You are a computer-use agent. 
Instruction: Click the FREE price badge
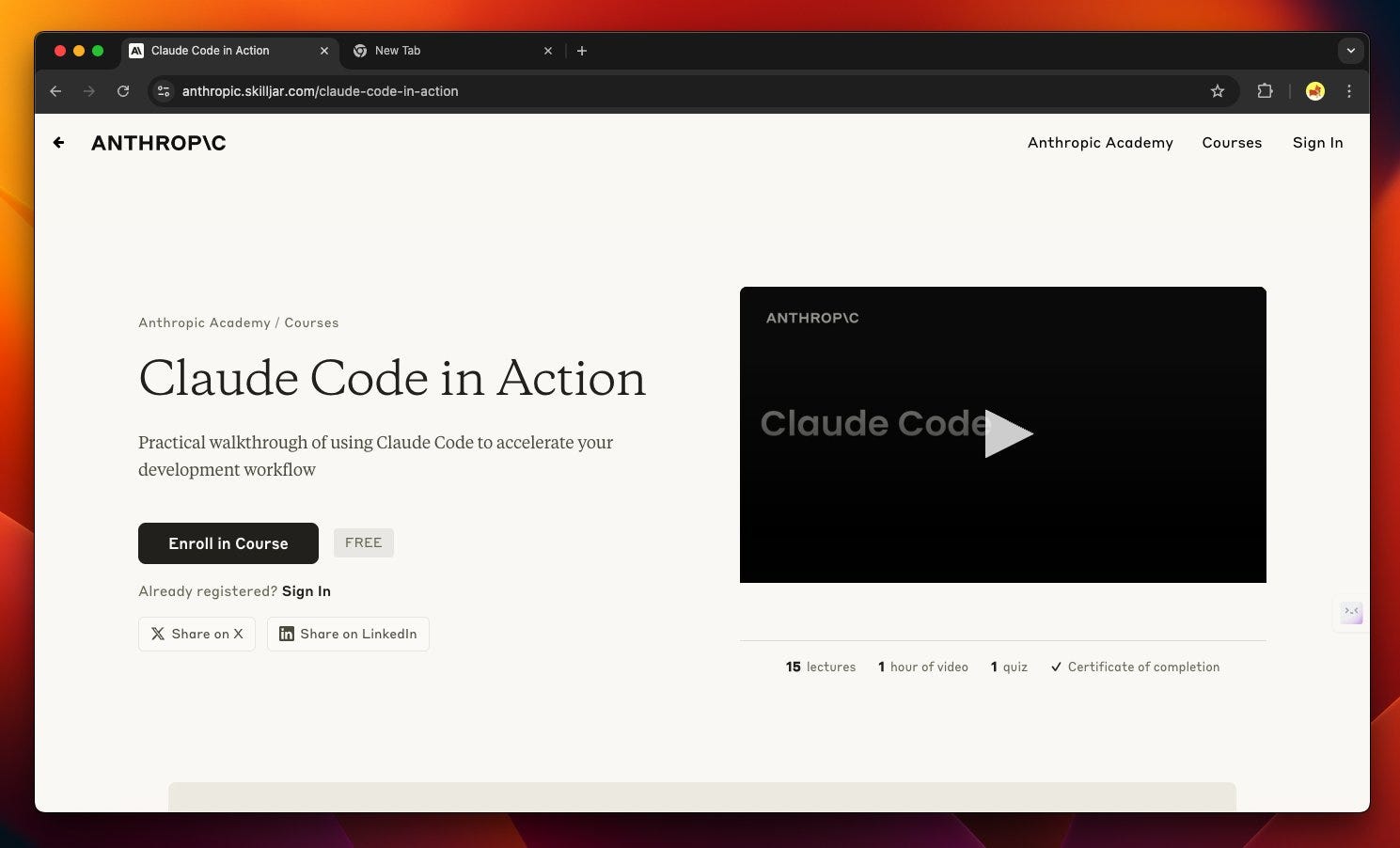click(x=364, y=542)
